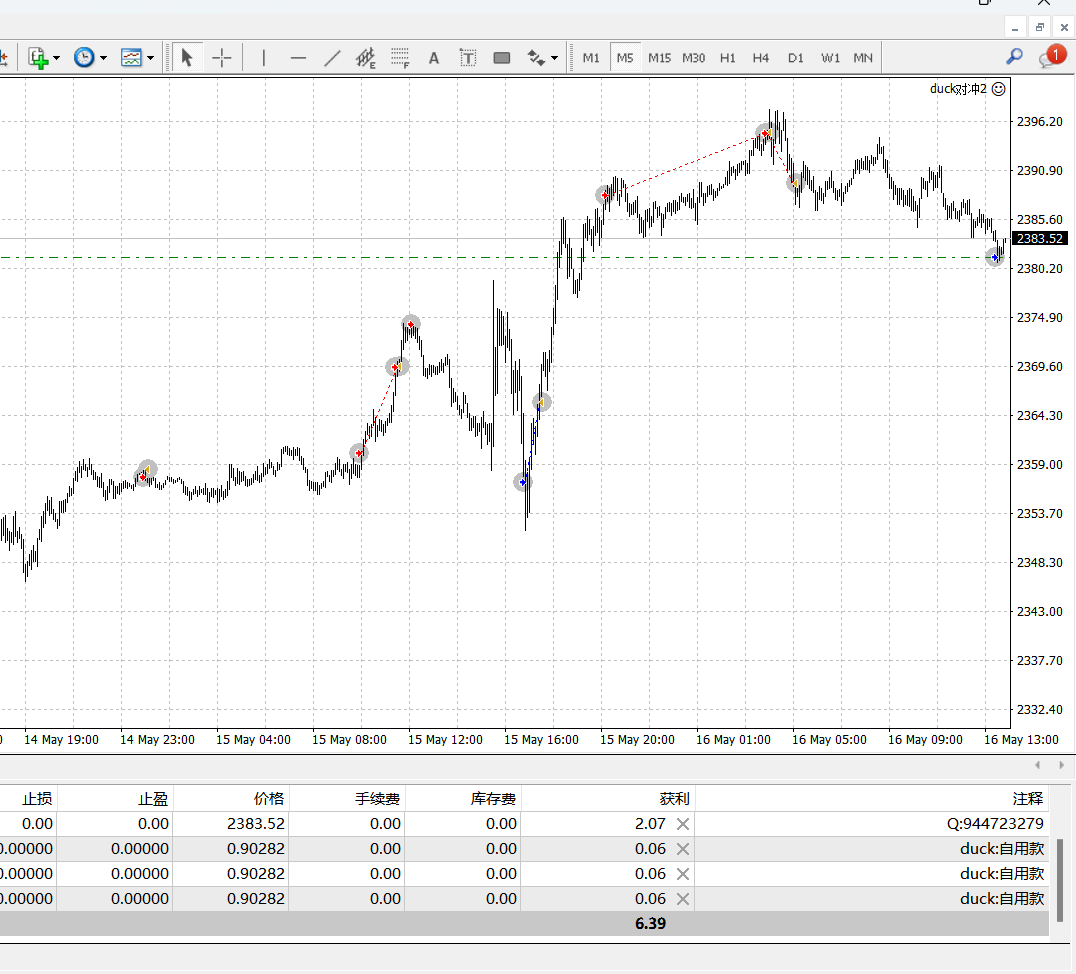
Task: Switch chart to M1 timeframe
Action: click(591, 58)
